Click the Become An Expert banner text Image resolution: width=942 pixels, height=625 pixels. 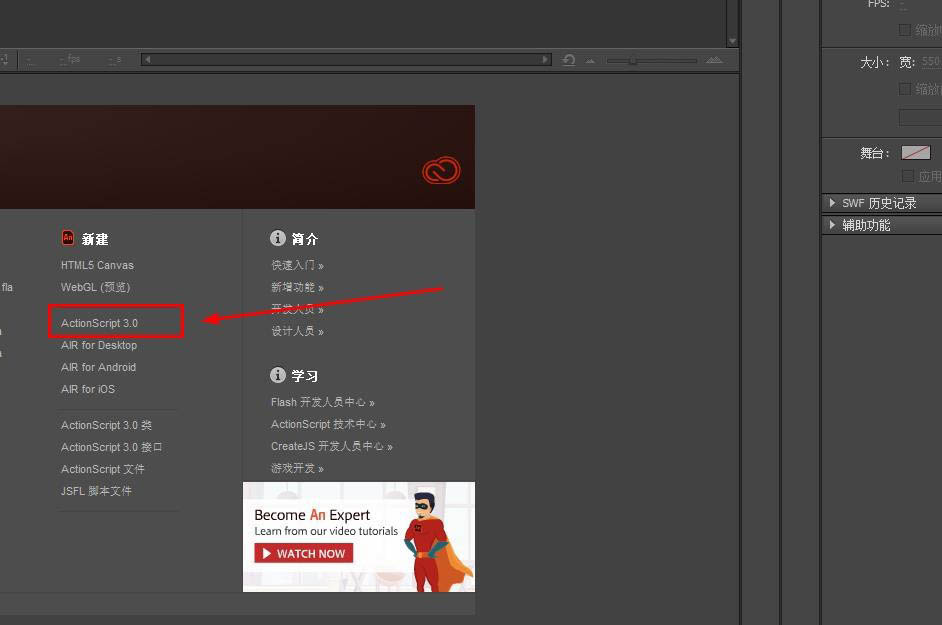coord(312,515)
